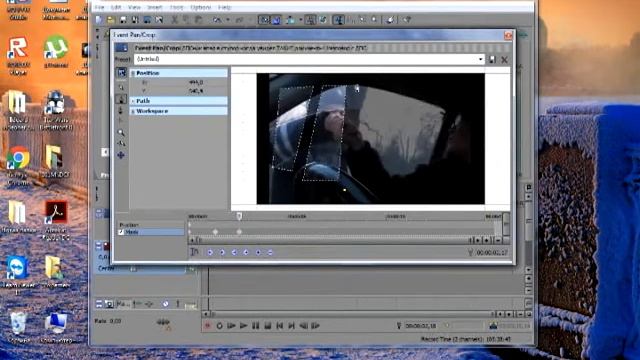Click the Rate scrub slider handle

click(x=163, y=322)
